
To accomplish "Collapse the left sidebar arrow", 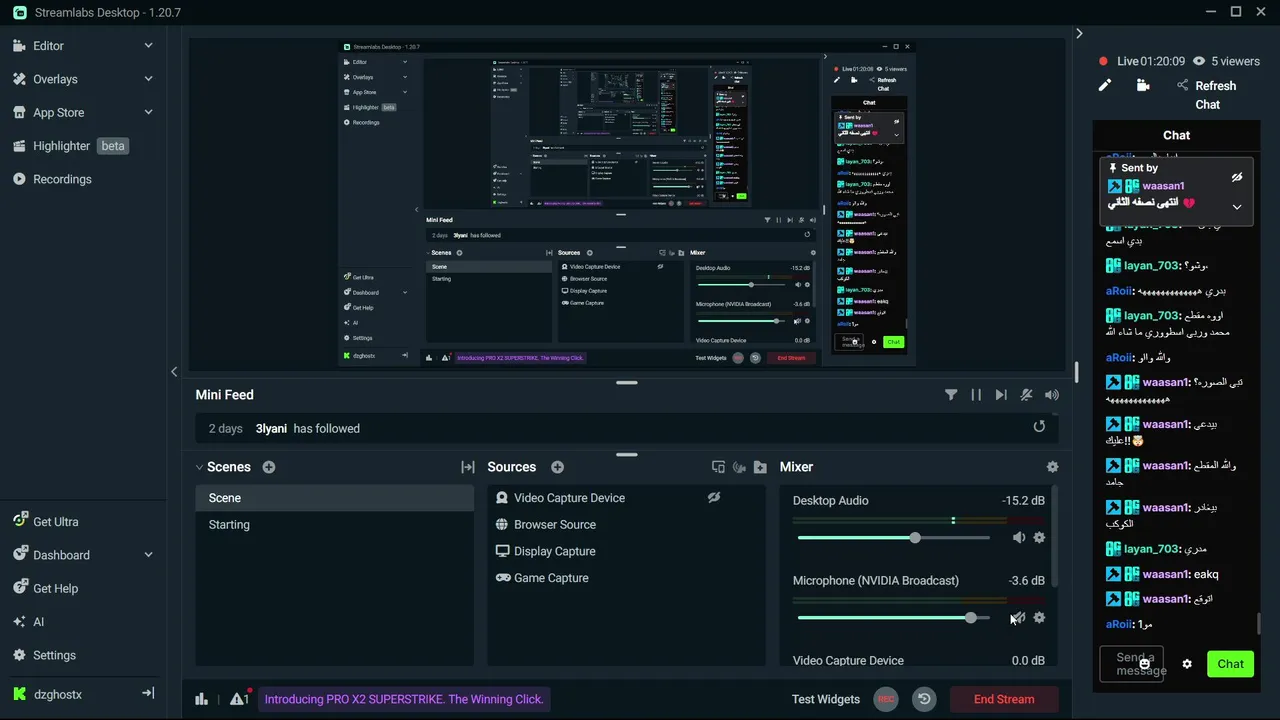I will pos(174,372).
